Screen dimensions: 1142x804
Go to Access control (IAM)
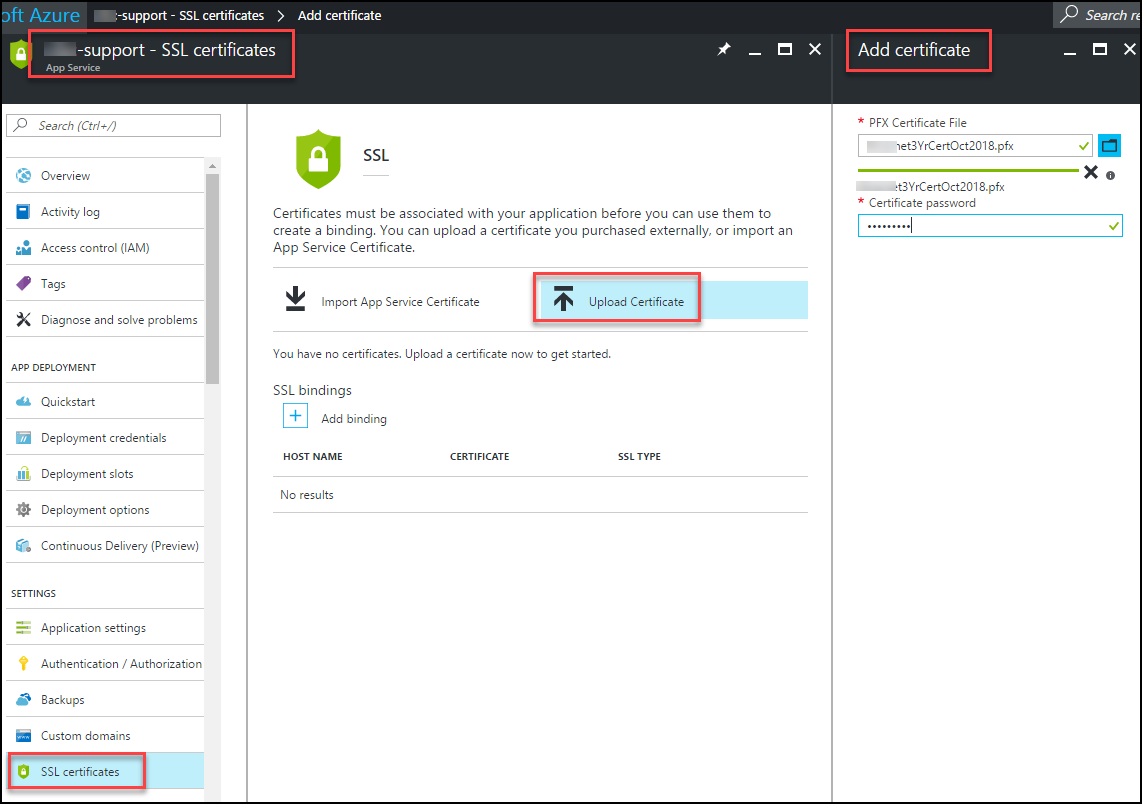coord(105,248)
